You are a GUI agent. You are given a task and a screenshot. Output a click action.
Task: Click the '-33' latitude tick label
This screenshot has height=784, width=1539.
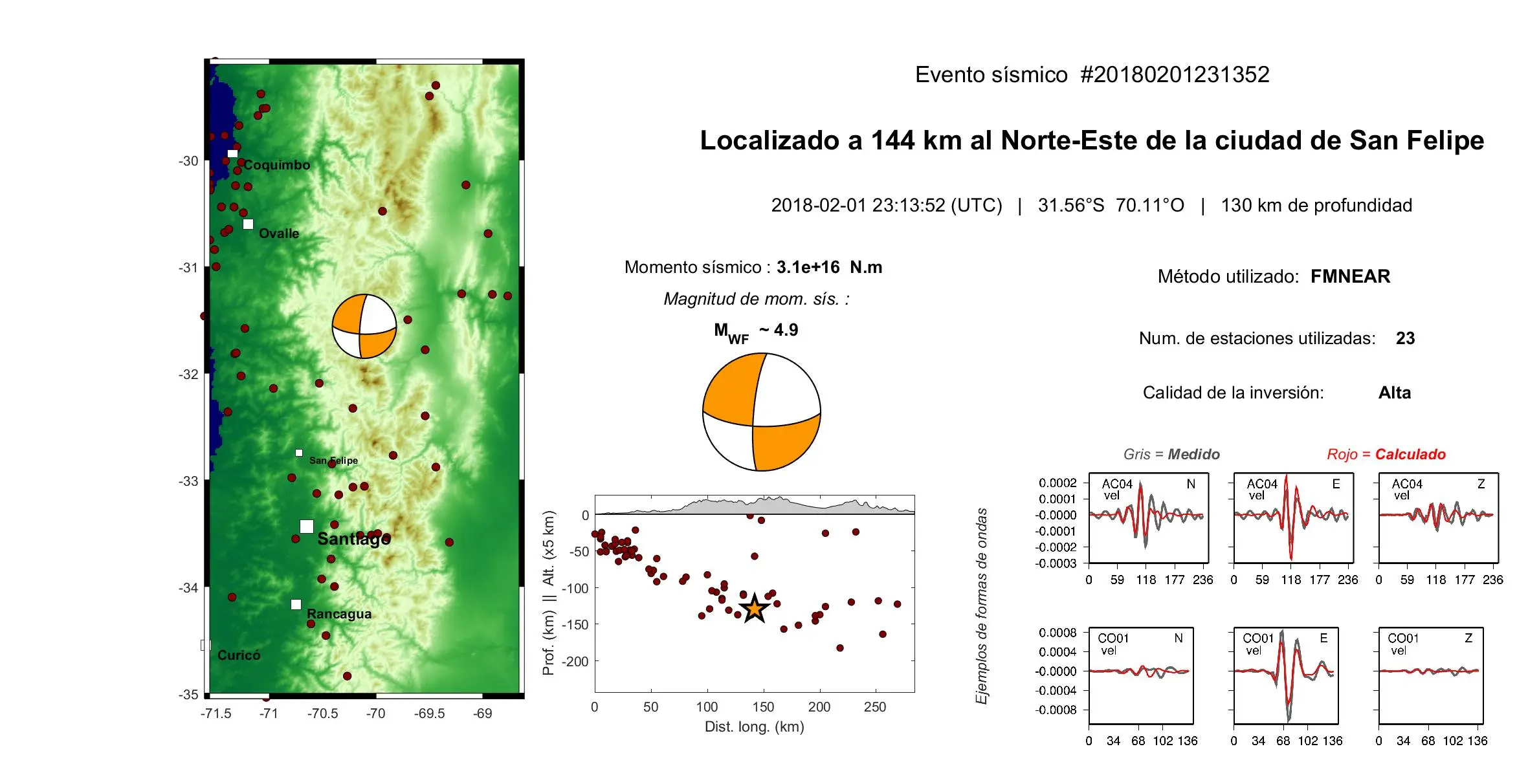coord(188,481)
